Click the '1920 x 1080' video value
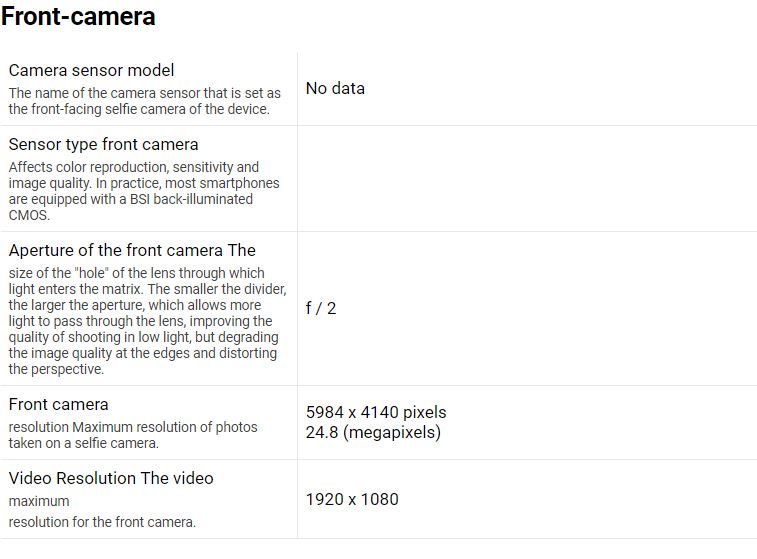 coord(352,498)
